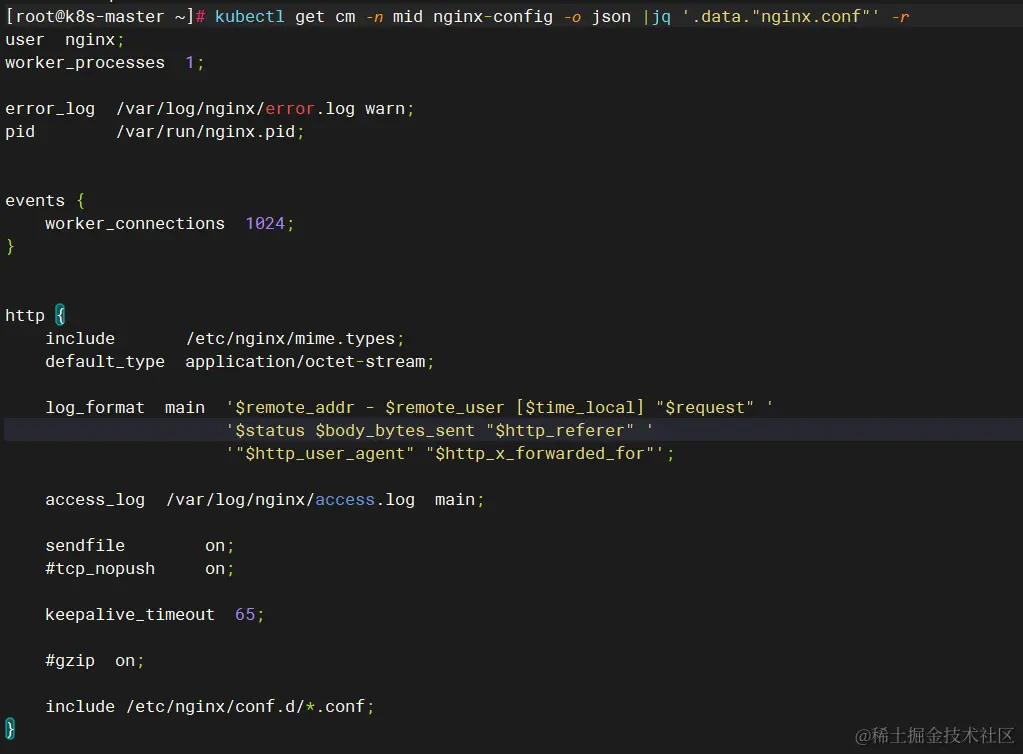Click the log_format directive
The height and width of the screenshot is (754, 1023).
click(x=95, y=408)
